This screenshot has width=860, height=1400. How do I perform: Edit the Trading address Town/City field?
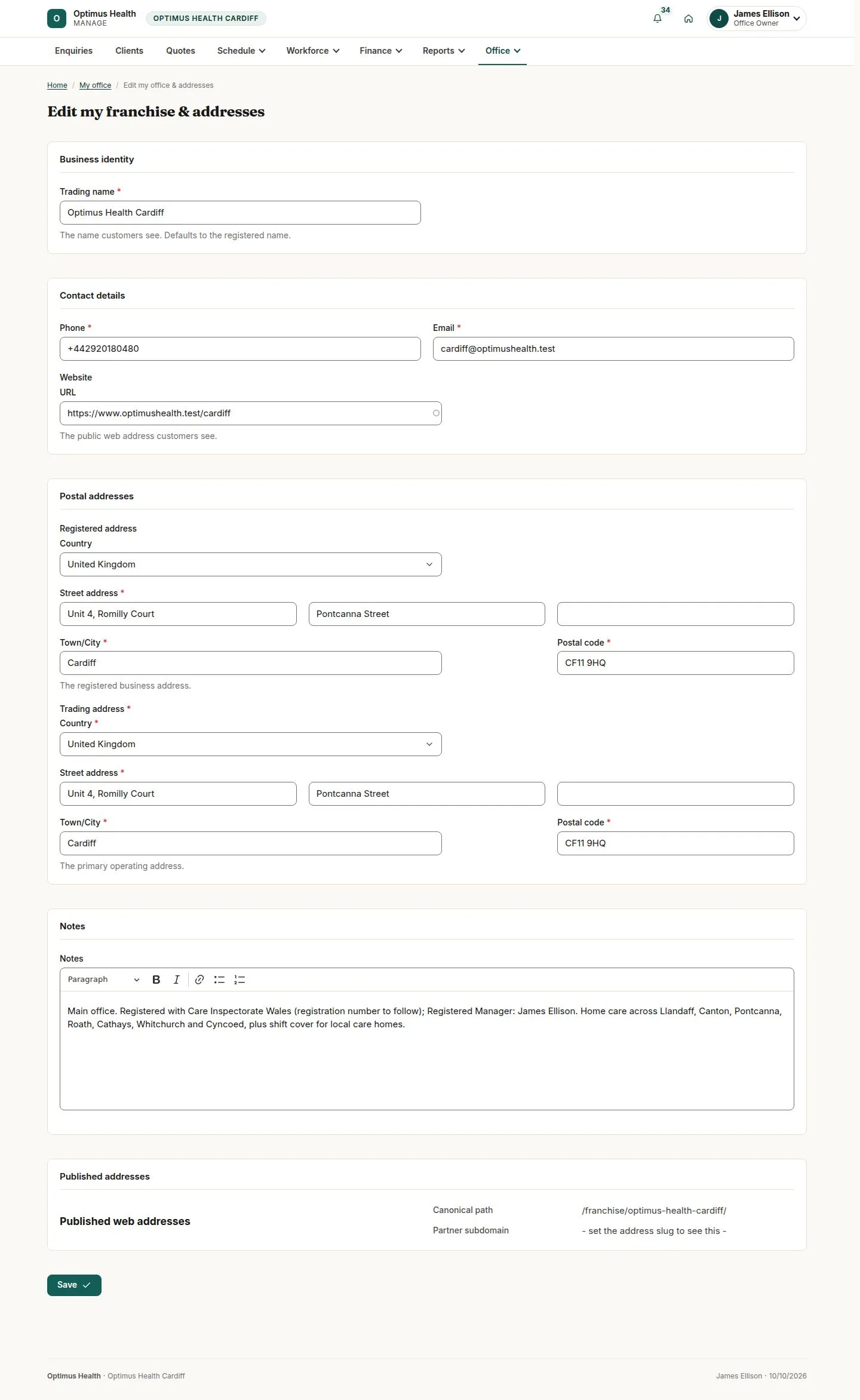click(x=251, y=843)
